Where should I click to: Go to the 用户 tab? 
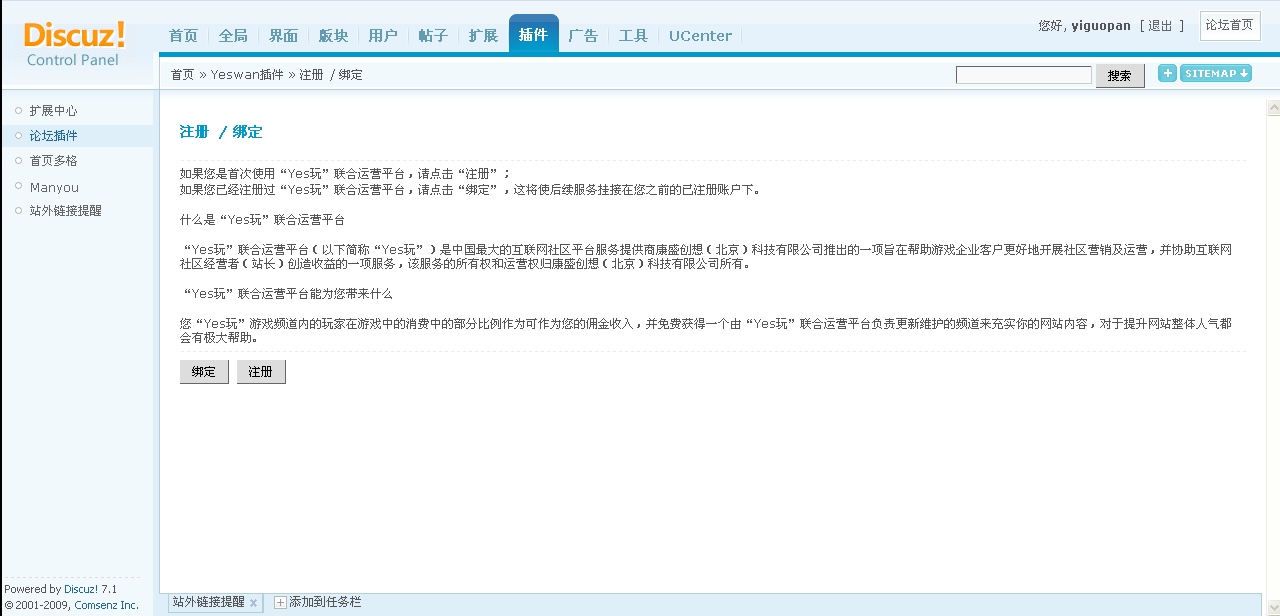point(383,35)
